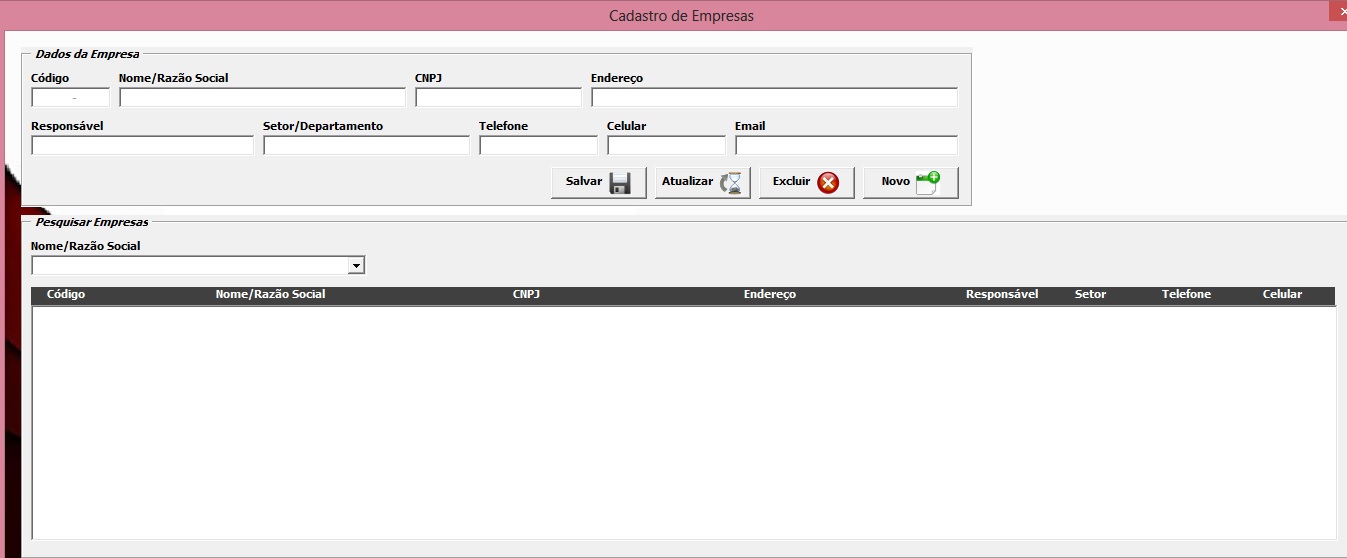Click the CNPJ input field
Viewport: 1347px width, 558px height.
(498, 97)
